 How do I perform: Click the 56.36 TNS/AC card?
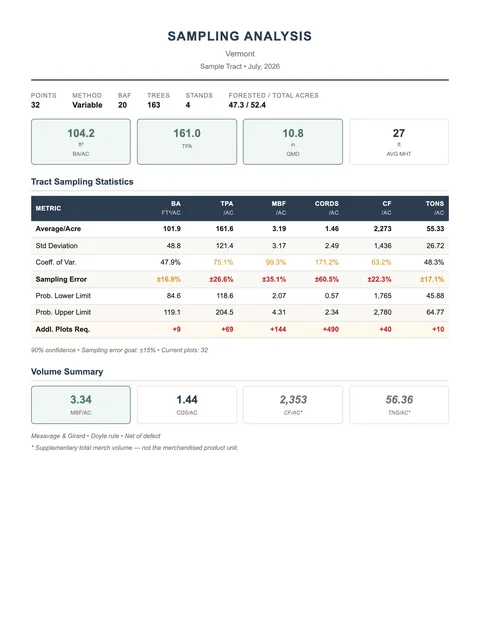[x=399, y=405]
